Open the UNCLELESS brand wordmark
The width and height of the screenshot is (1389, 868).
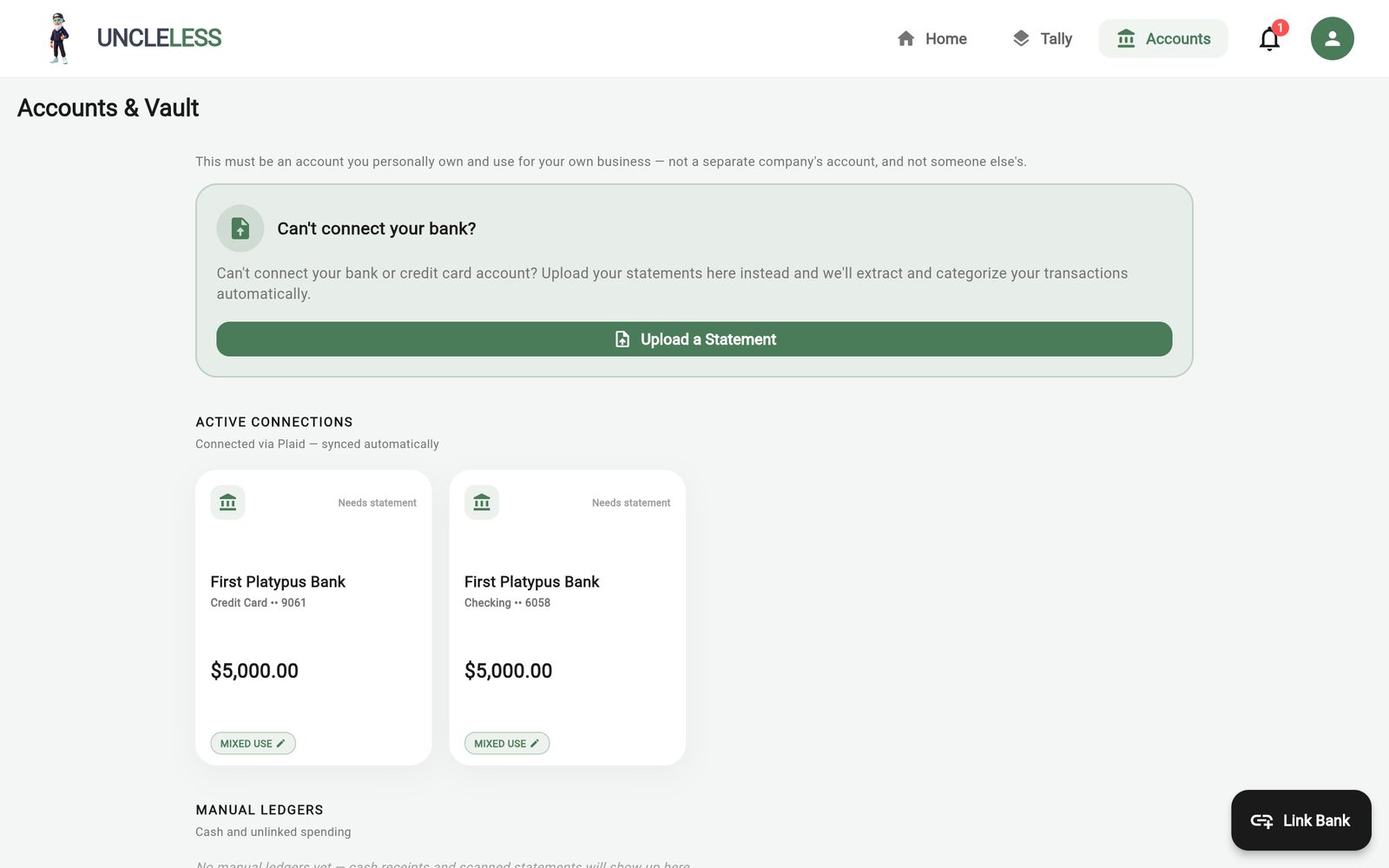[159, 38]
